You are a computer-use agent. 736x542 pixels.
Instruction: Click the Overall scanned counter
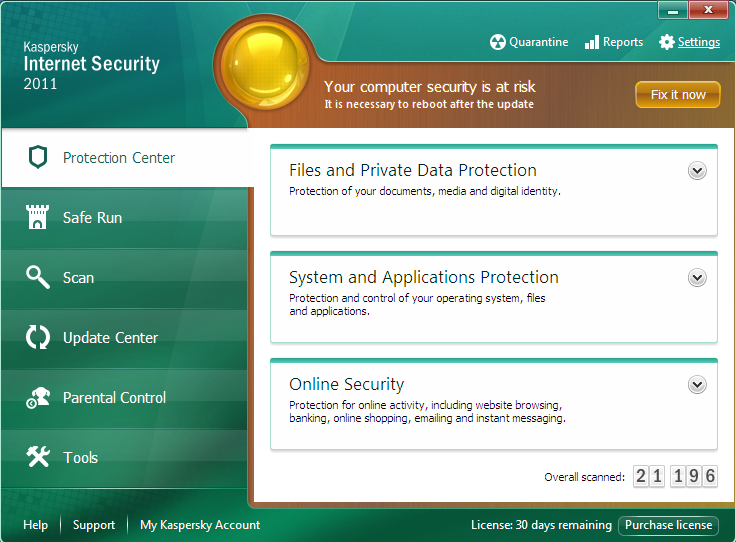pyautogui.click(x=675, y=476)
